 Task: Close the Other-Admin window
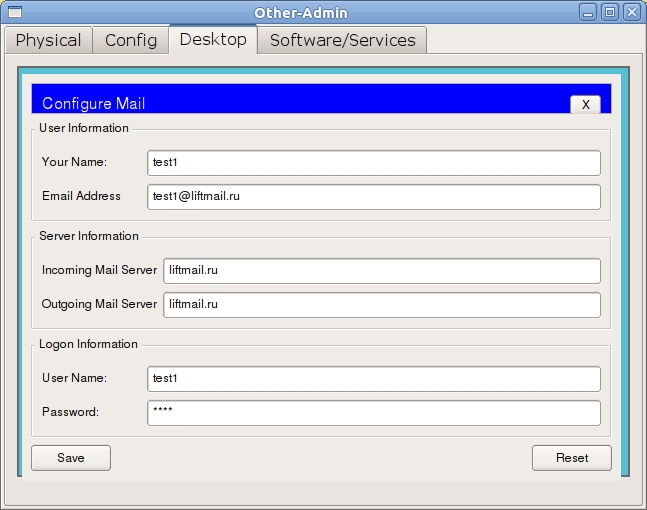[x=631, y=12]
